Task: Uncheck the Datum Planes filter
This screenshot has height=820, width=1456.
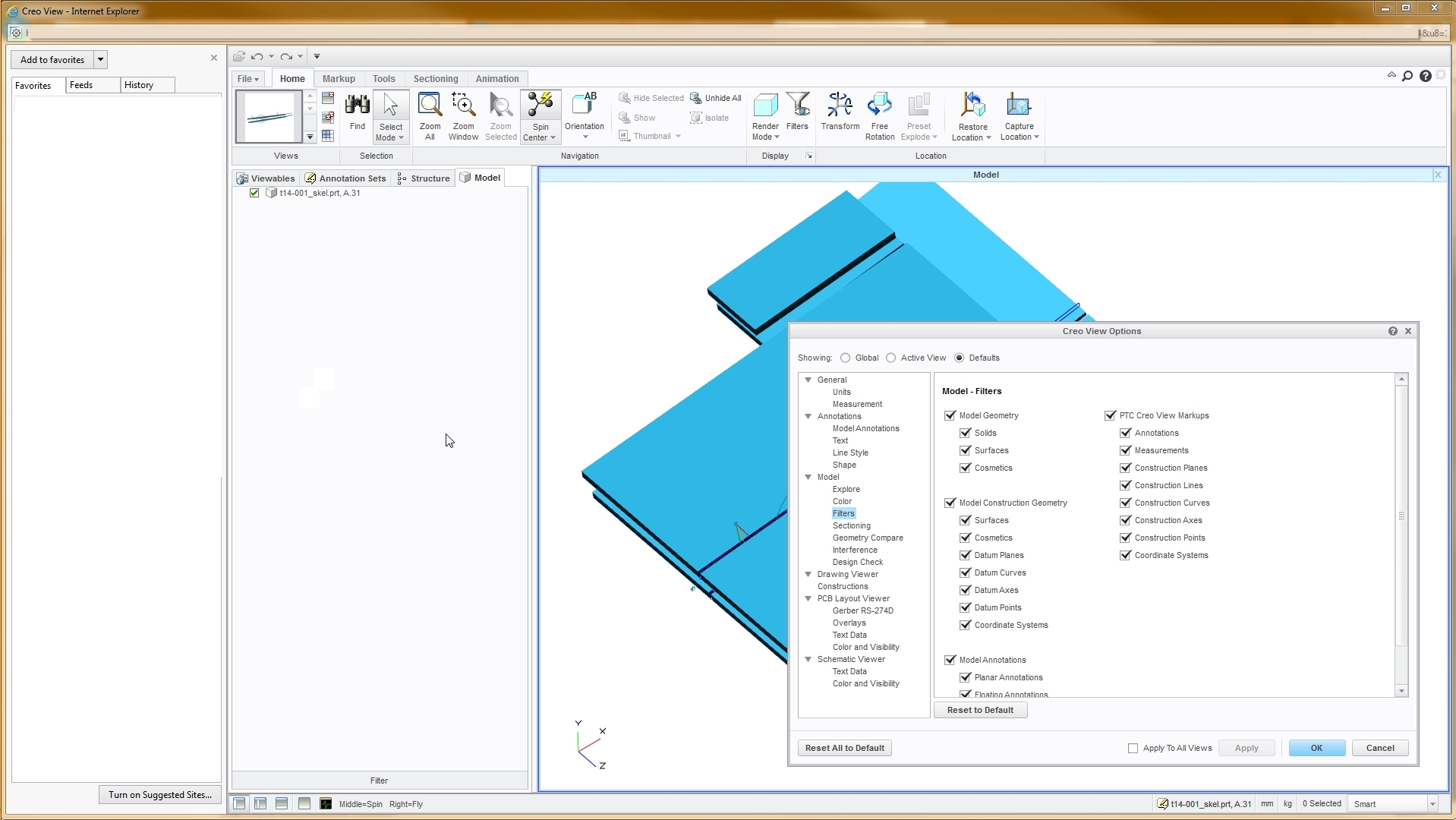Action: (965, 555)
